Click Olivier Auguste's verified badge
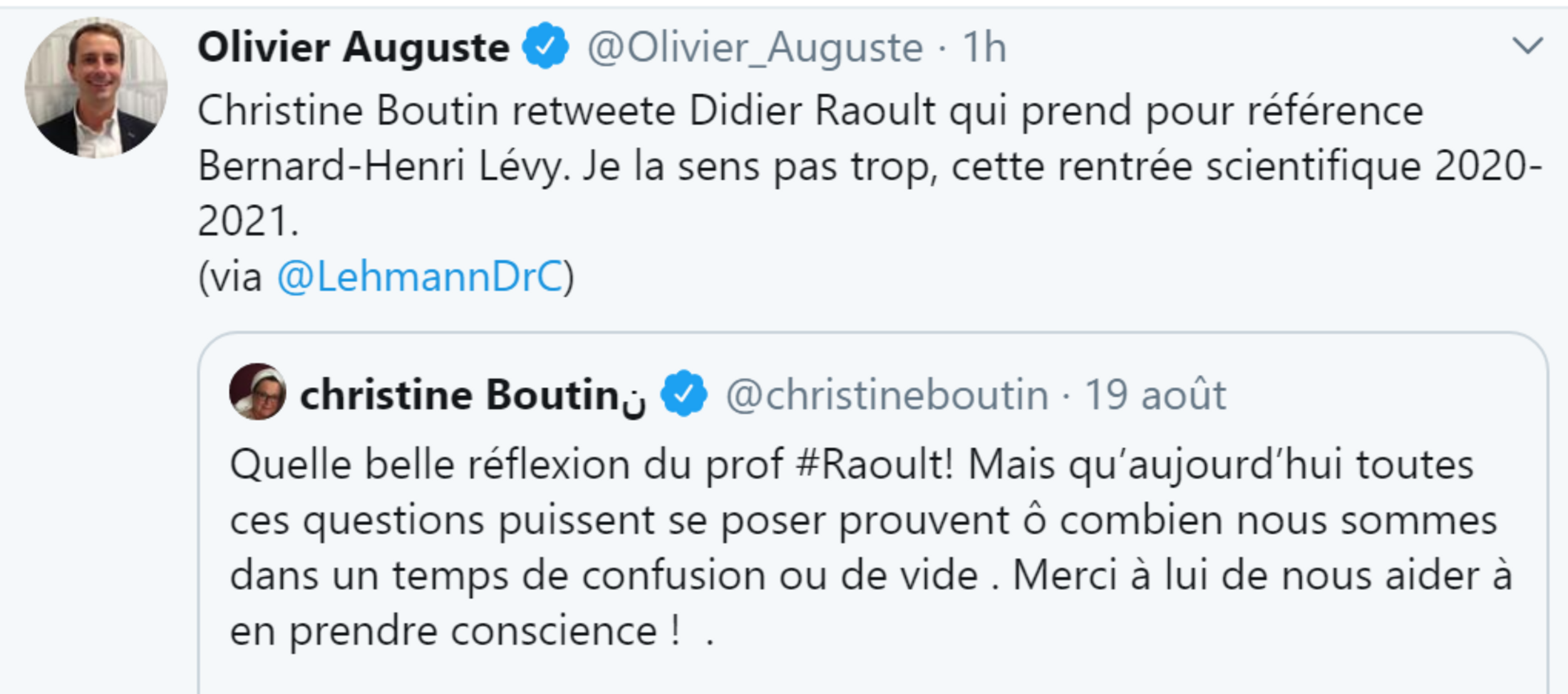Image resolution: width=1568 pixels, height=694 pixels. click(545, 46)
